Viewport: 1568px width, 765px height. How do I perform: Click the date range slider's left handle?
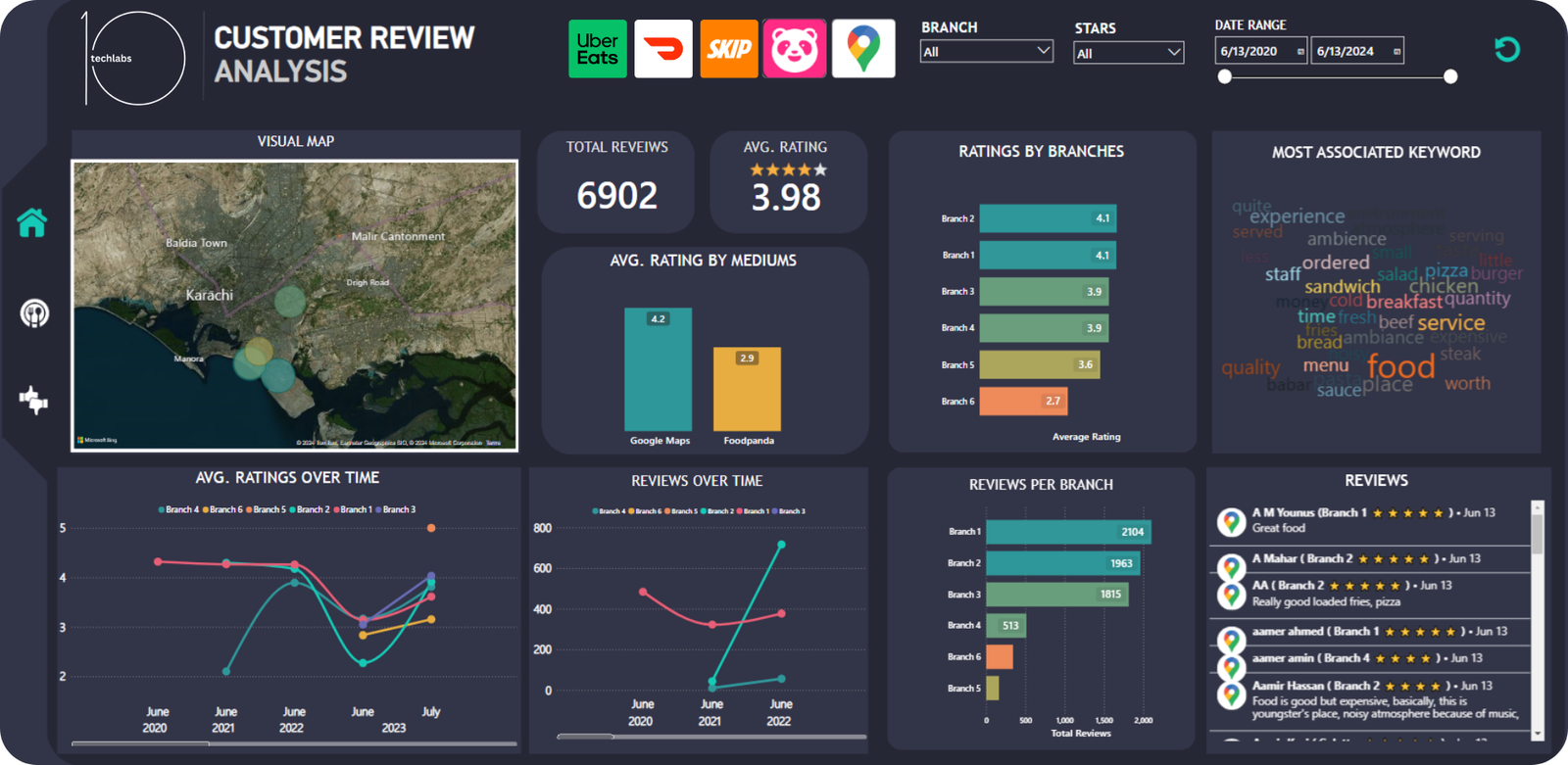[x=1225, y=76]
